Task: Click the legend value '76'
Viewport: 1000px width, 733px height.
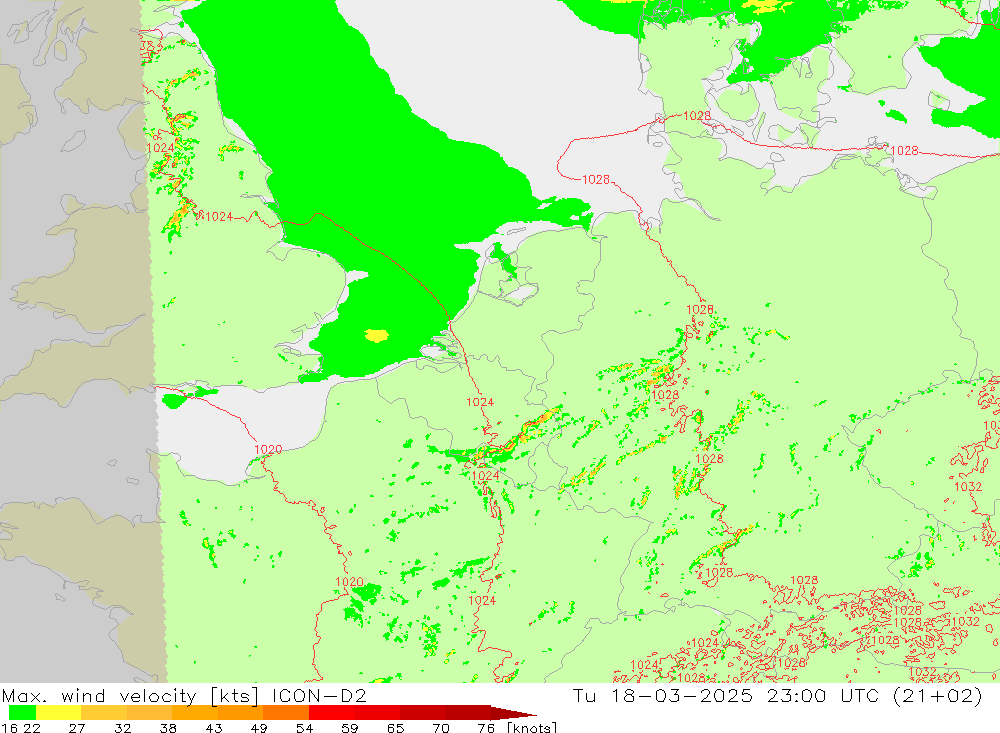Action: coord(486,727)
